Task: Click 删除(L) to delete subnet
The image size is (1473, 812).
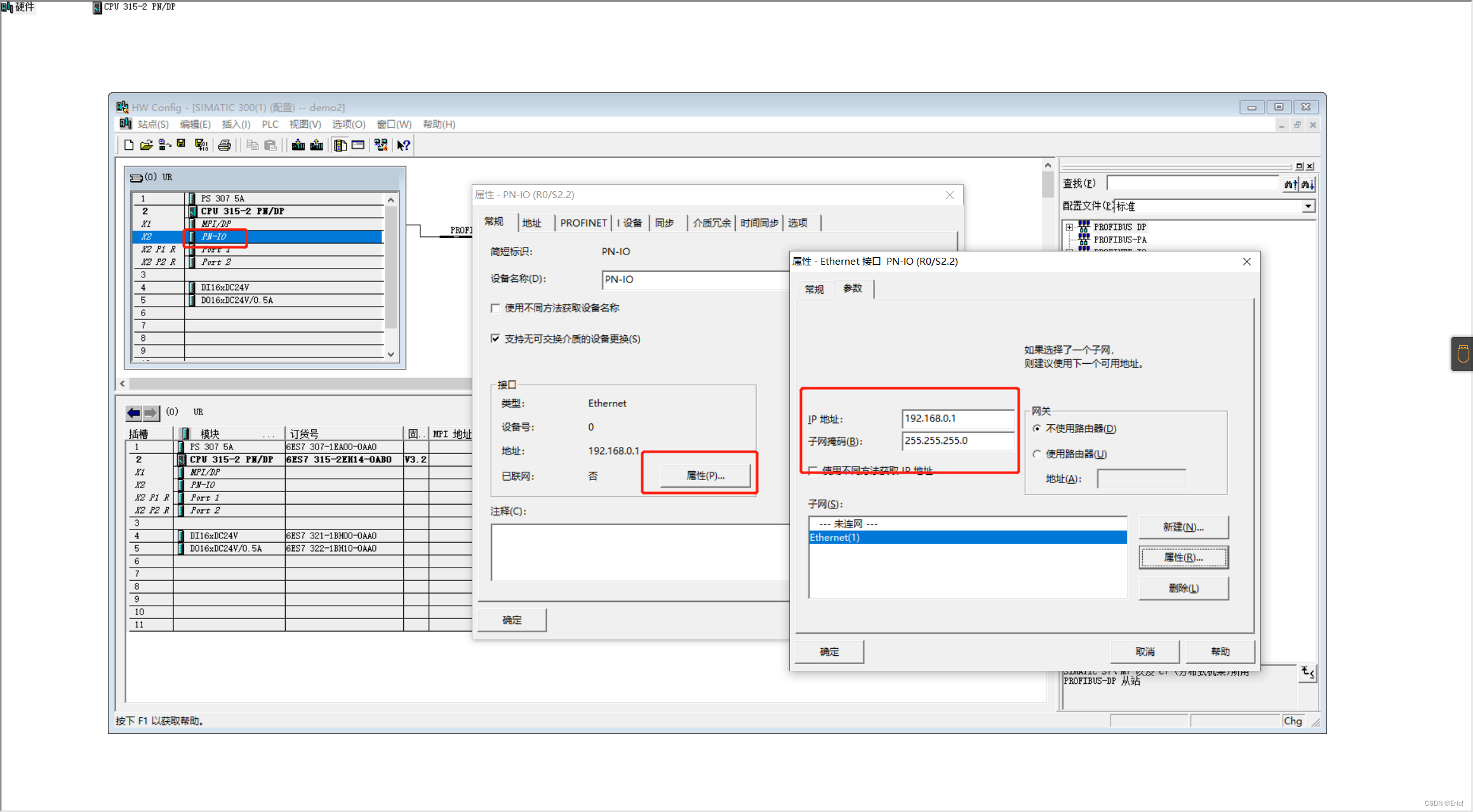Action: (1183, 588)
